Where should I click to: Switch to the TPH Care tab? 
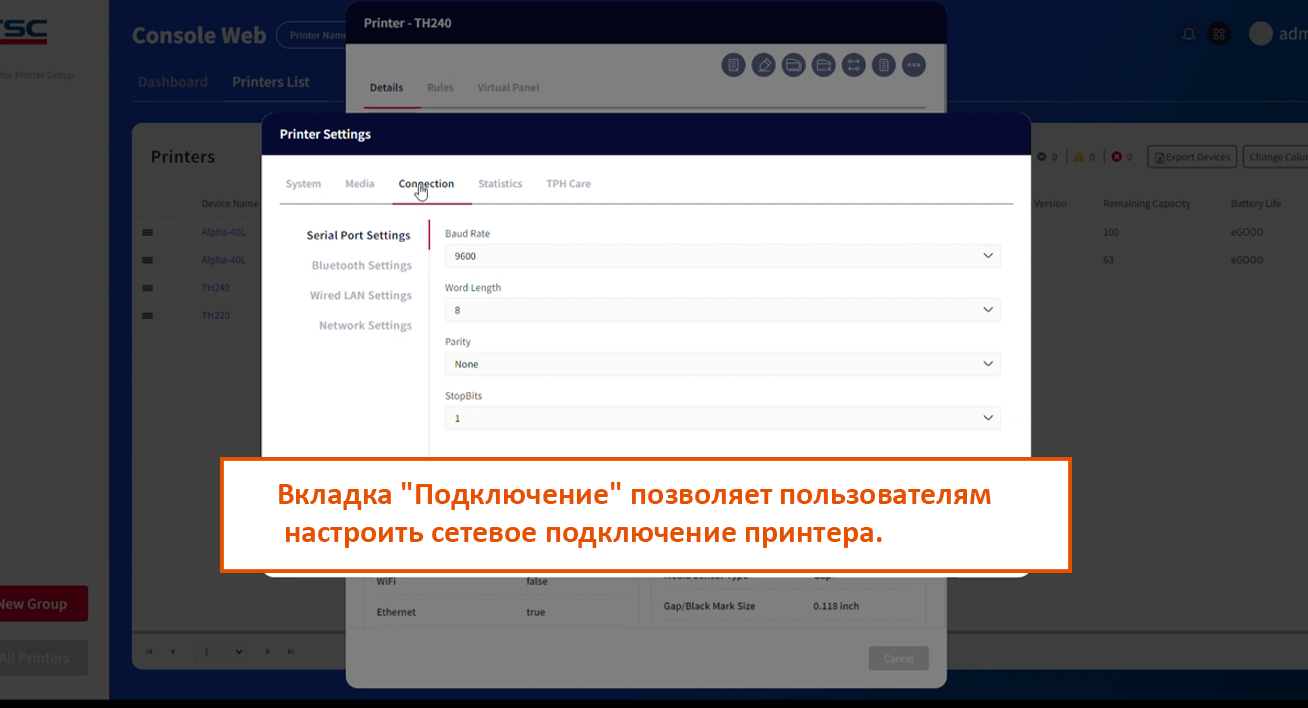568,184
